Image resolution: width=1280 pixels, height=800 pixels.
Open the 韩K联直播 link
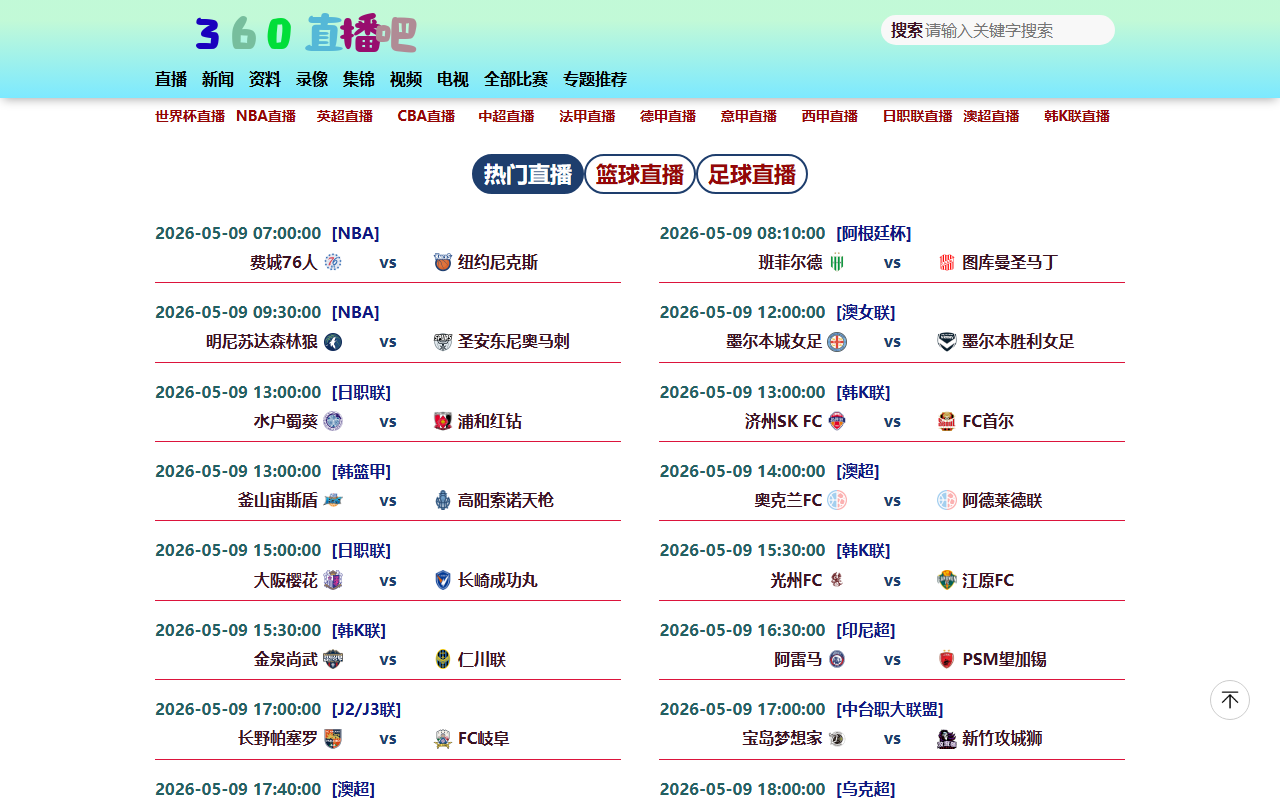pos(1077,116)
